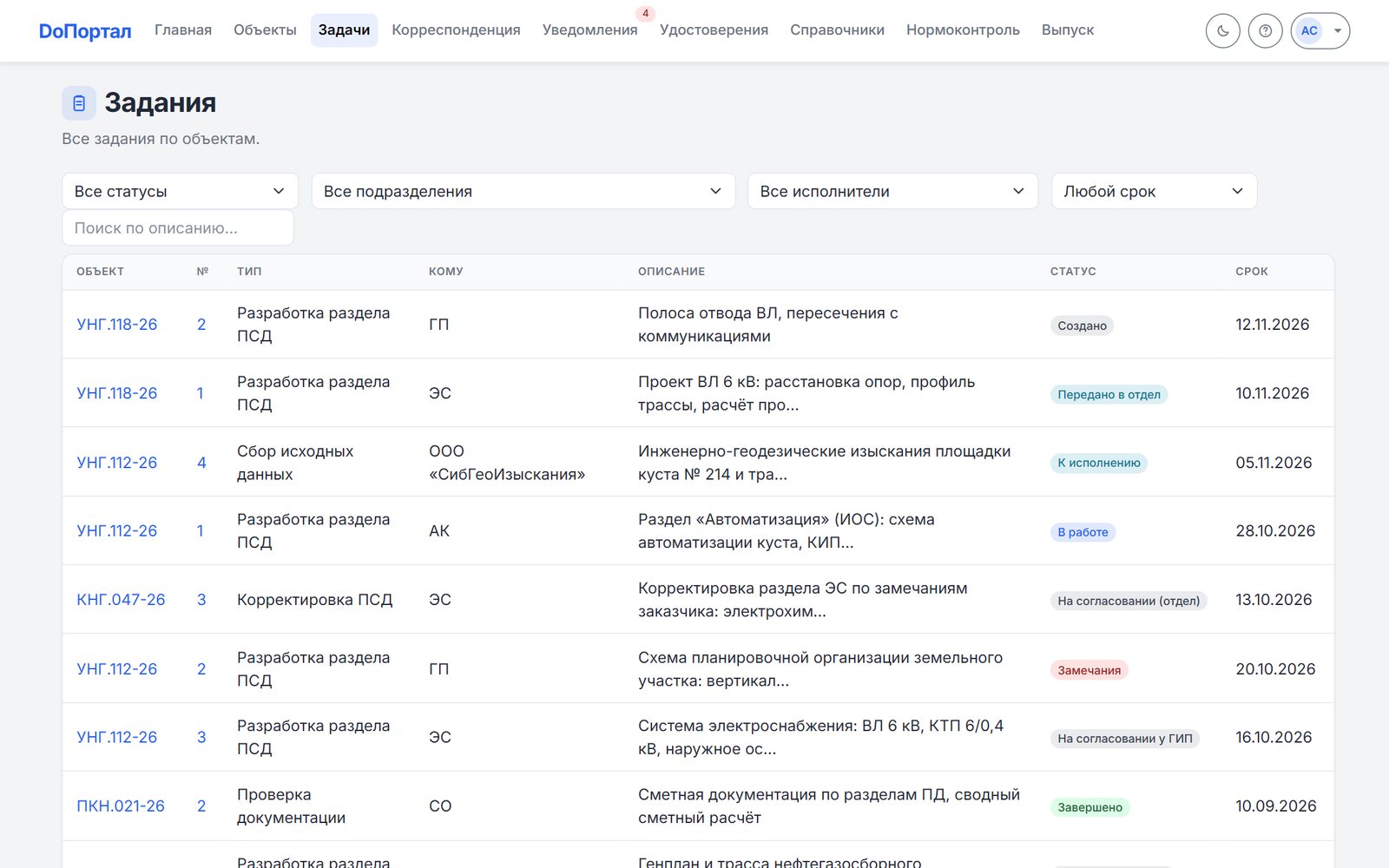The width and height of the screenshot is (1389, 868).
Task: Switch to the Объекты section
Action: click(265, 30)
